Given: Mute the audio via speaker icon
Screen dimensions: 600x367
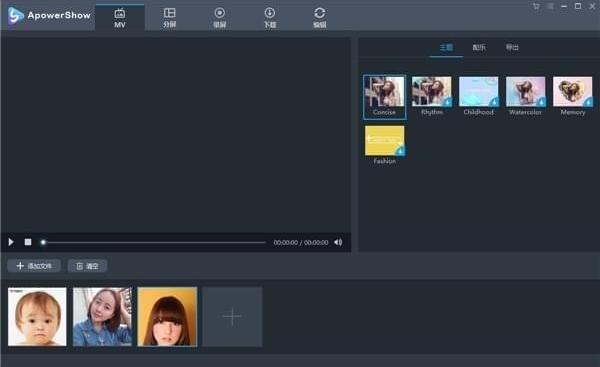Looking at the screenshot, I should 338,242.
